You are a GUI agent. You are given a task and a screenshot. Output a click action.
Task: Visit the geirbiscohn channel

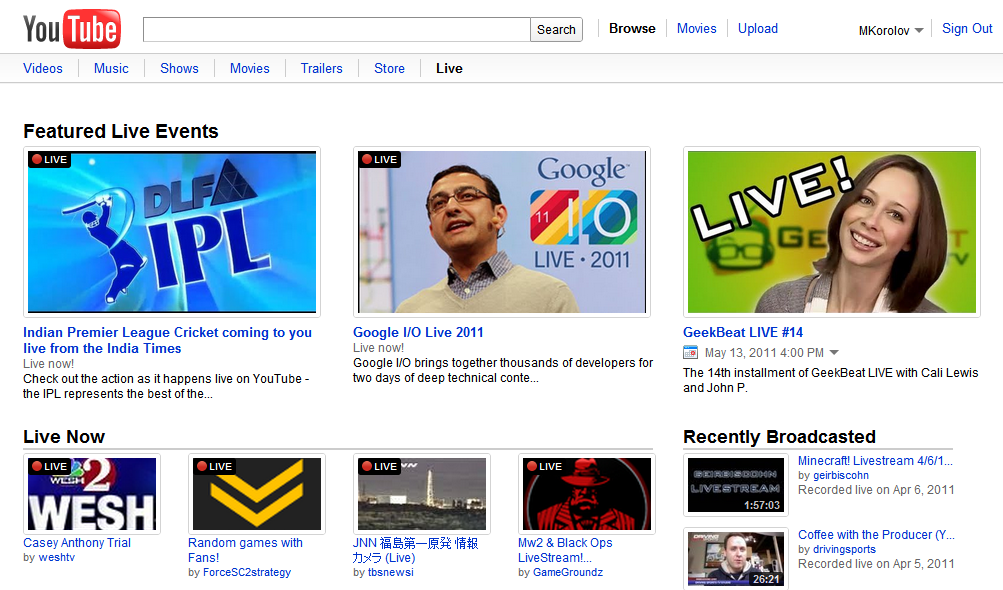click(x=841, y=475)
